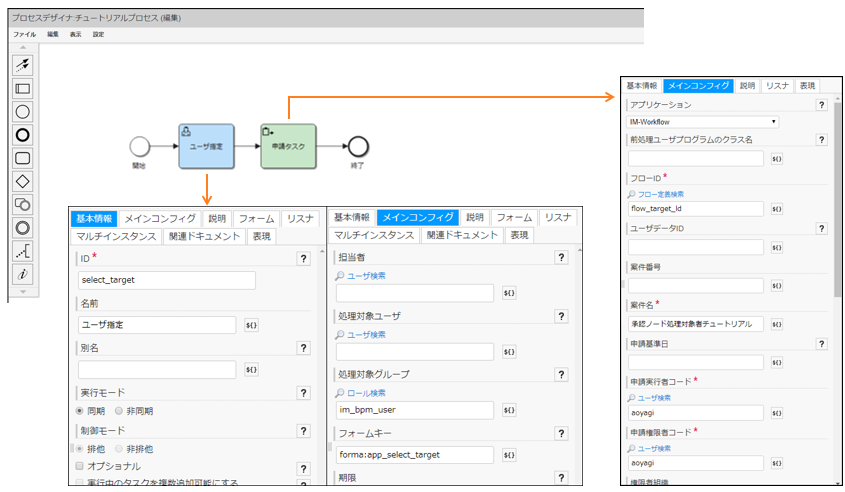Select the connection arrow tool in palette
This screenshot has height=492, width=845.
23,65
